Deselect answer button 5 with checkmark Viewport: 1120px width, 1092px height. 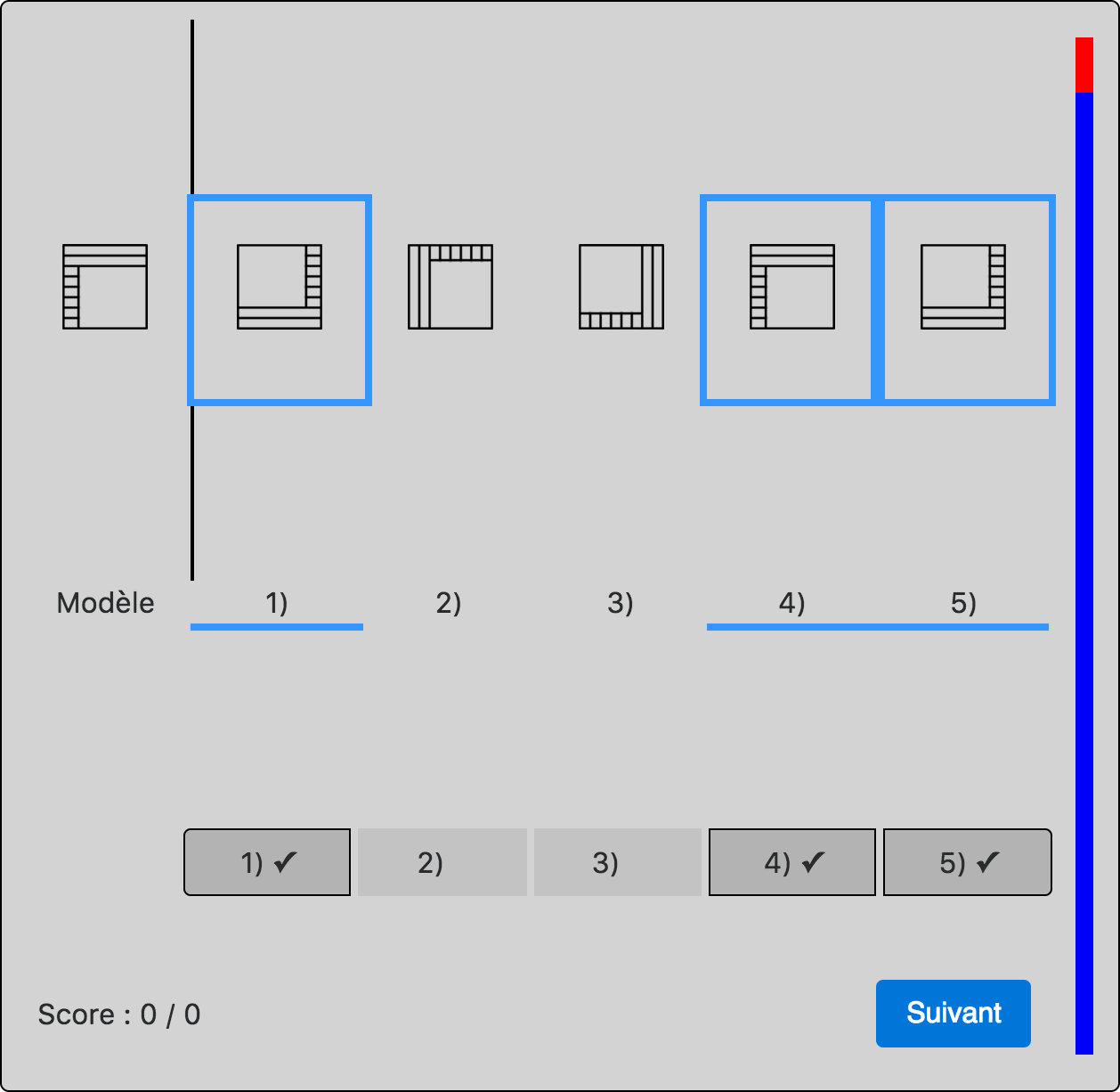(x=967, y=861)
